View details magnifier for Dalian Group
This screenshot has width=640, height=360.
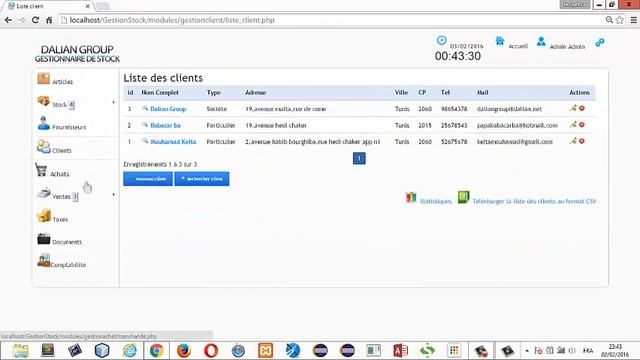pos(145,108)
